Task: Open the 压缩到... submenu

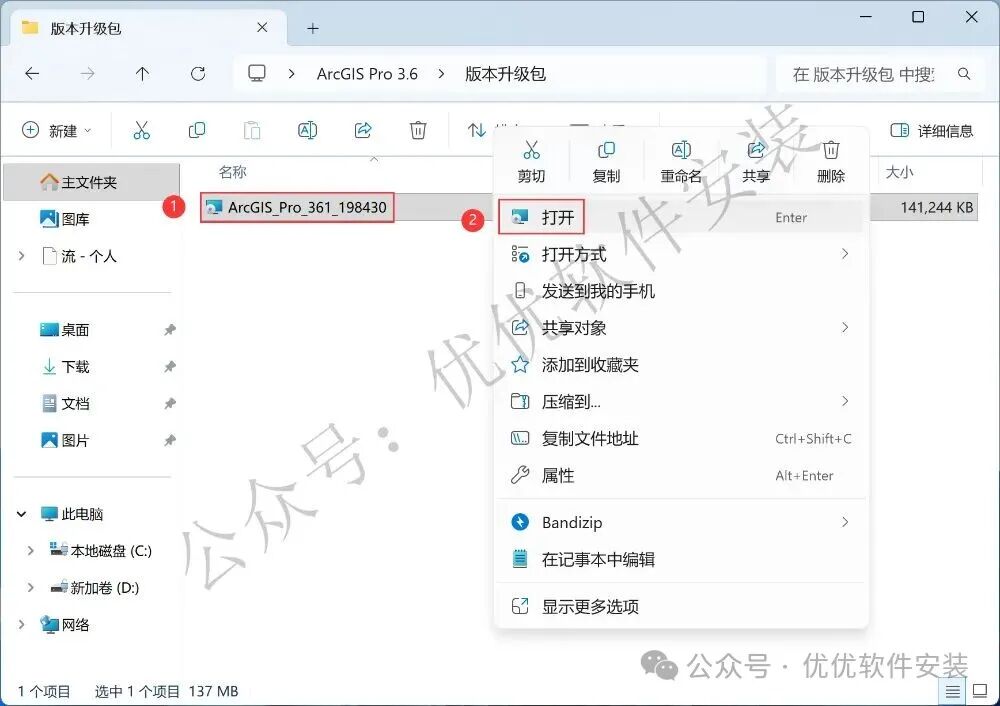Action: (x=680, y=402)
